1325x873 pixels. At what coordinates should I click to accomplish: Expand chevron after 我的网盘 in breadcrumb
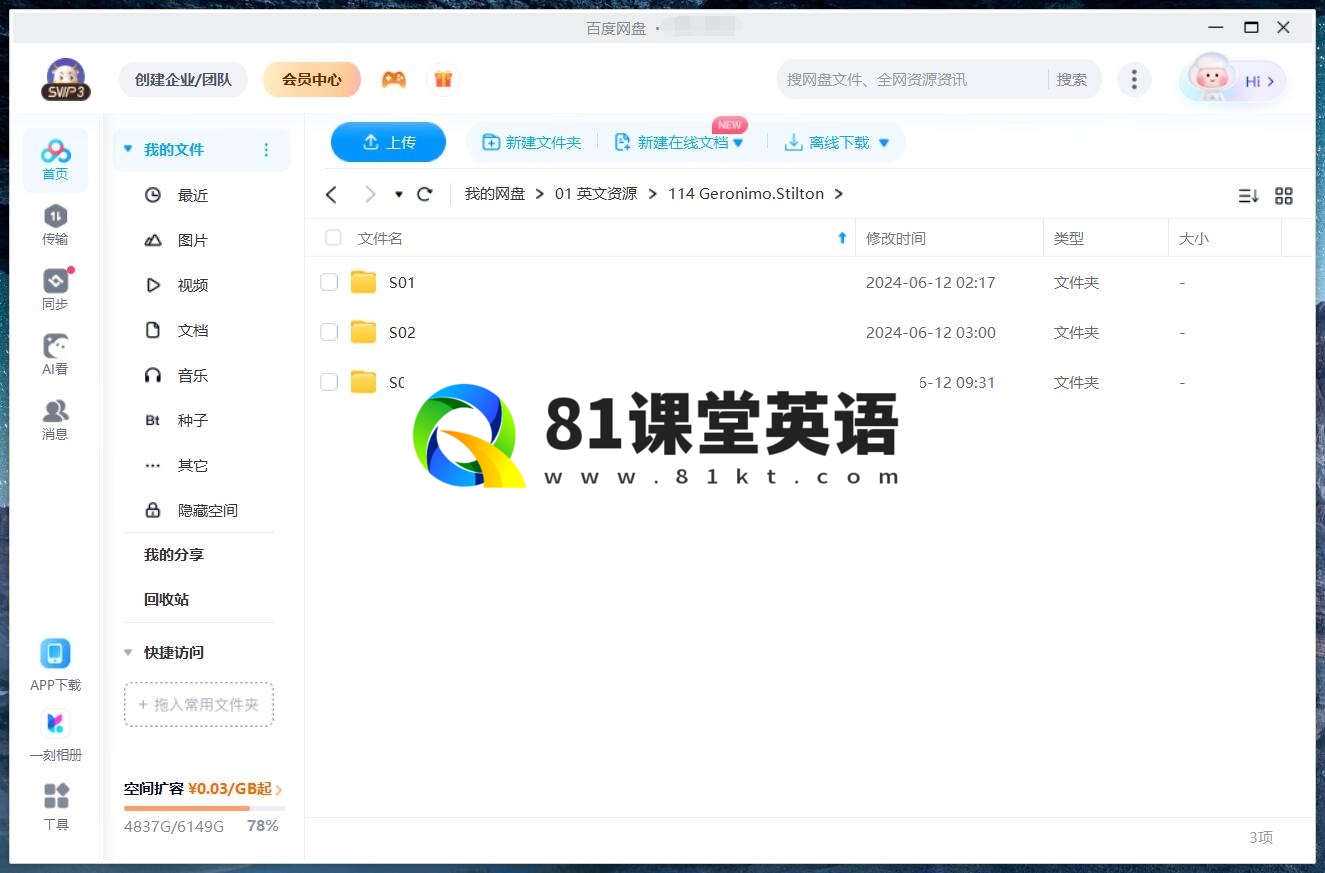pyautogui.click(x=540, y=194)
